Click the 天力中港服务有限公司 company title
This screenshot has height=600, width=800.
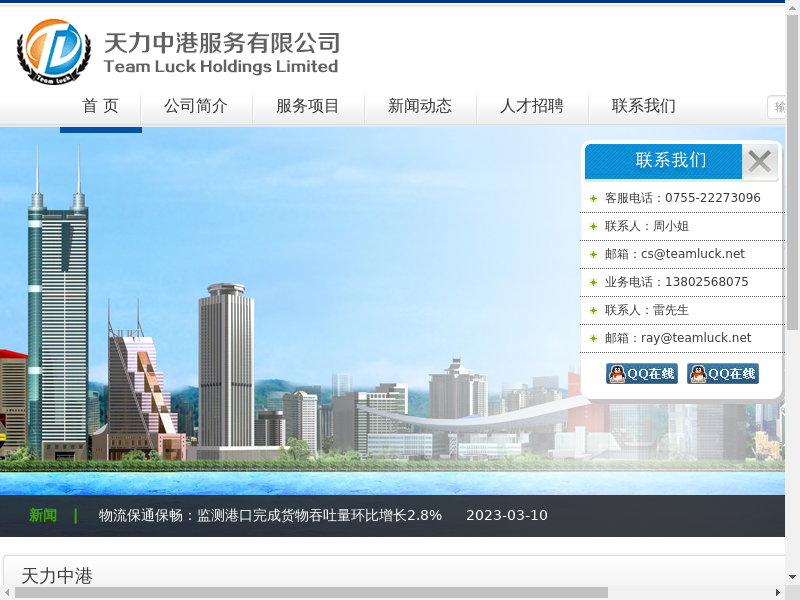pos(222,43)
